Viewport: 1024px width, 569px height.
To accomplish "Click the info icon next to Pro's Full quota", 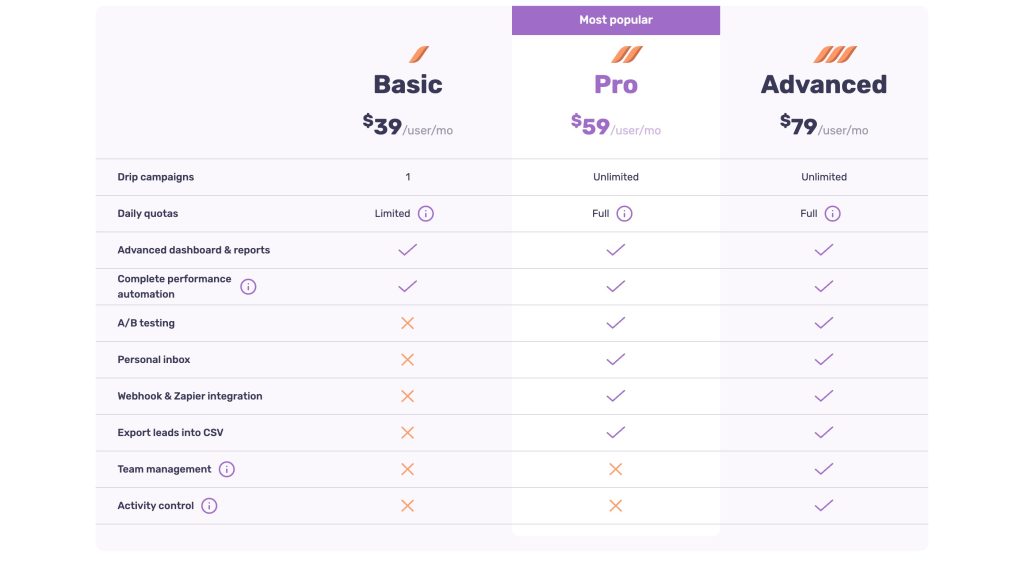I will click(x=624, y=214).
